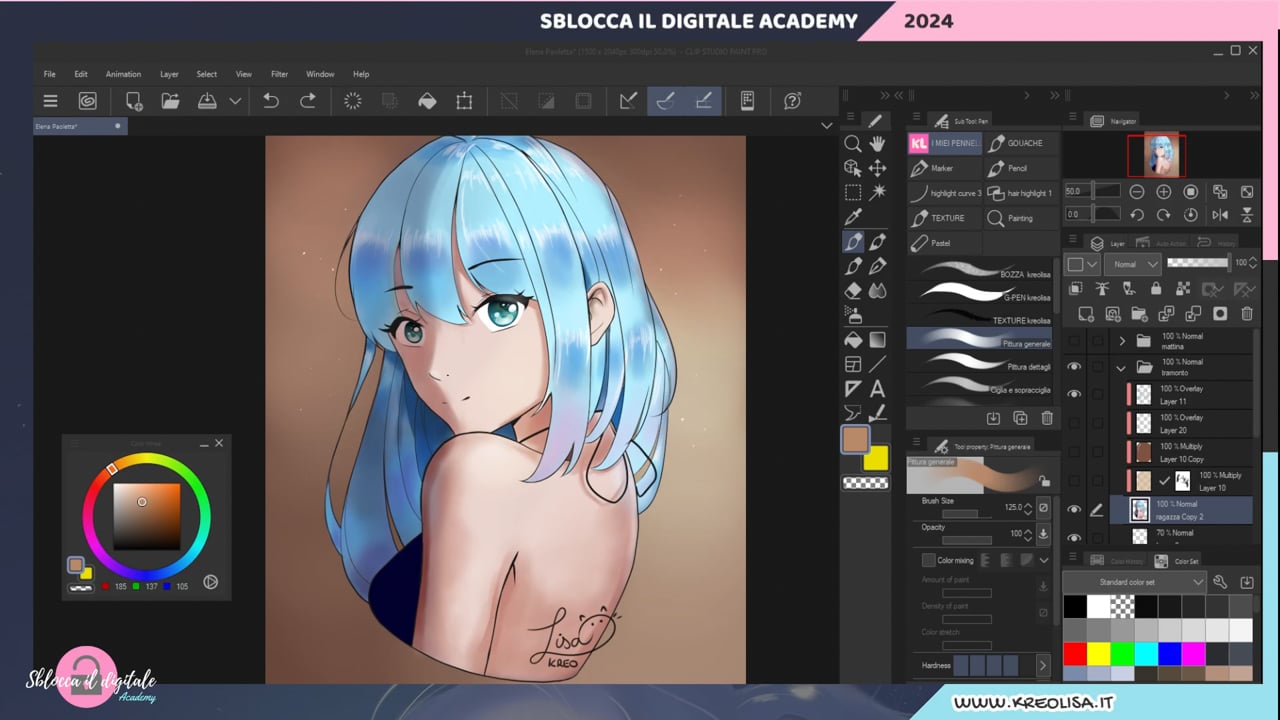Click the Fill bucket command bar icon
The image size is (1280, 720).
click(x=427, y=100)
